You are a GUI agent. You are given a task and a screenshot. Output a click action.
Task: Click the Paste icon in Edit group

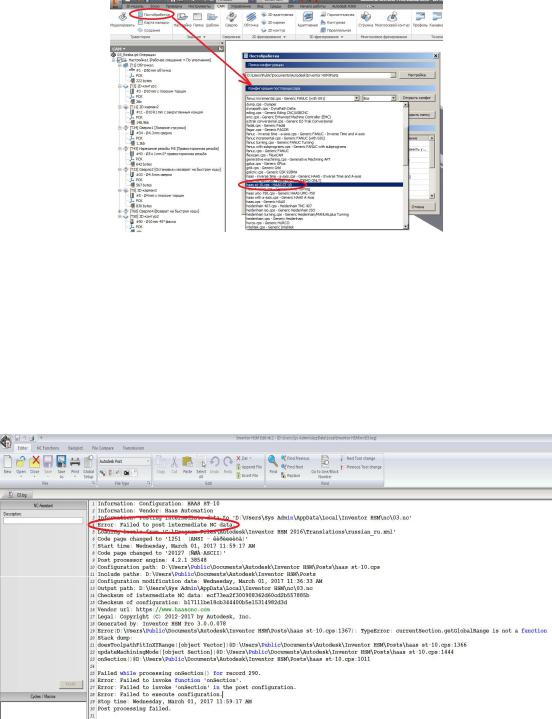click(187, 462)
